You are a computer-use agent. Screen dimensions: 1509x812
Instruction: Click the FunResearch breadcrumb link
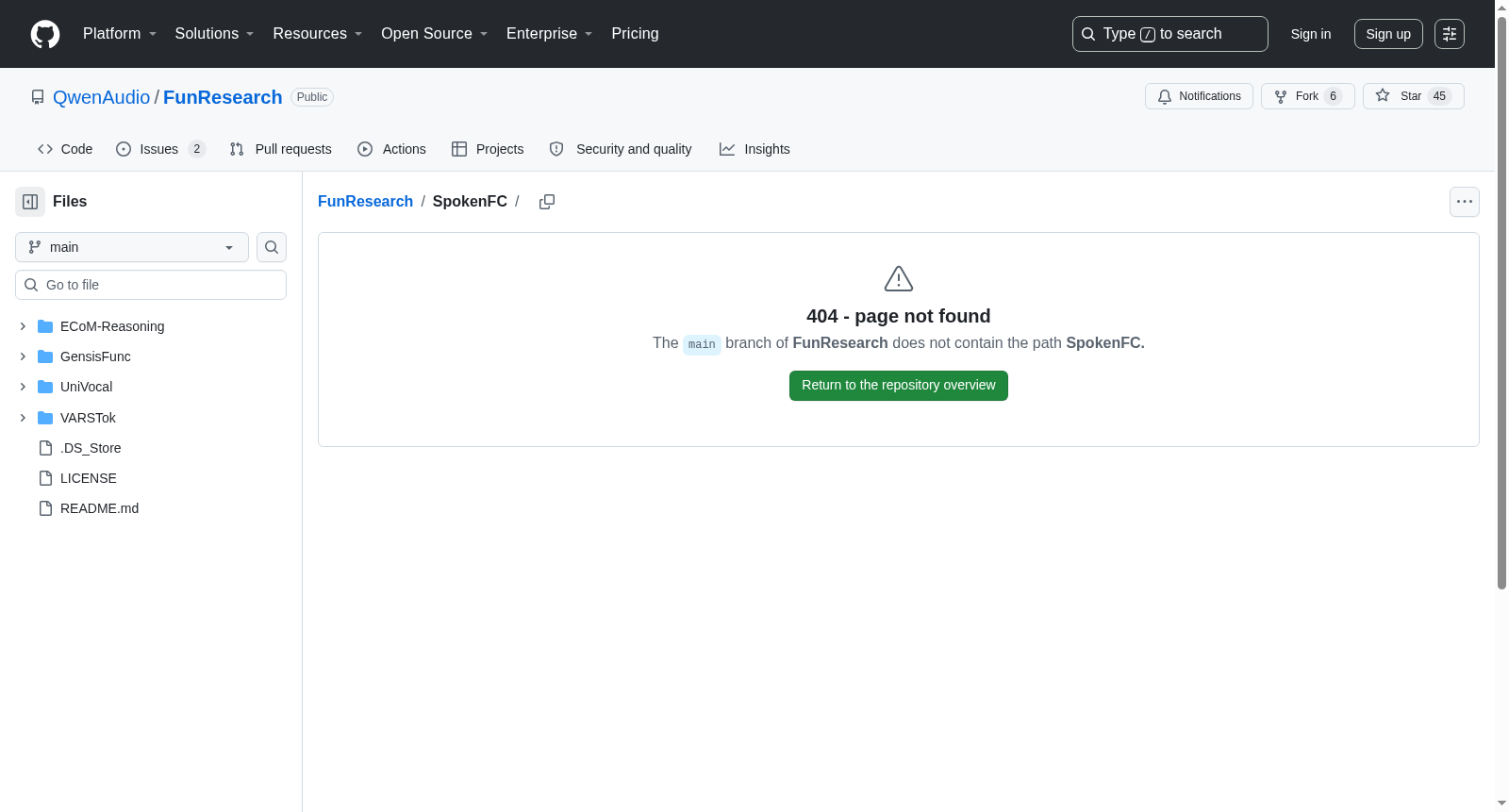365,202
